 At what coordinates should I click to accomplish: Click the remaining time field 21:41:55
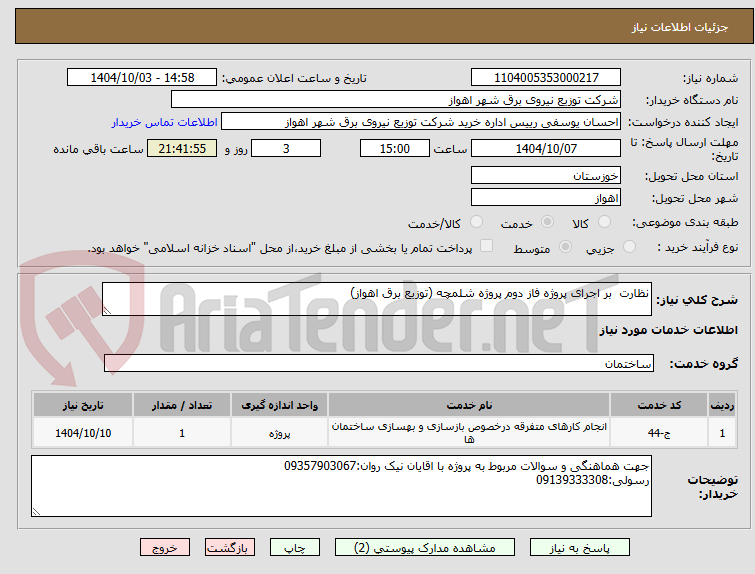182,148
